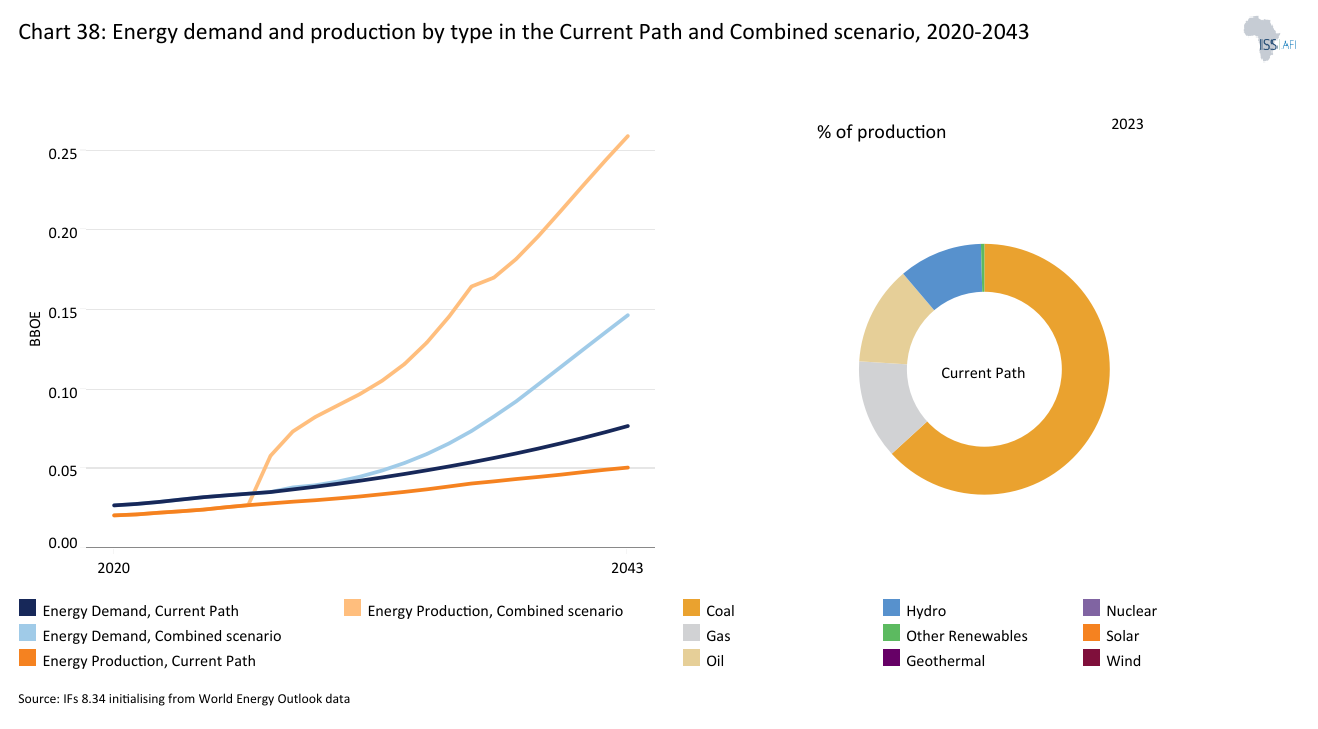
Task: Select 'Energy Demand, Current Path' legend label
Action: 141,610
